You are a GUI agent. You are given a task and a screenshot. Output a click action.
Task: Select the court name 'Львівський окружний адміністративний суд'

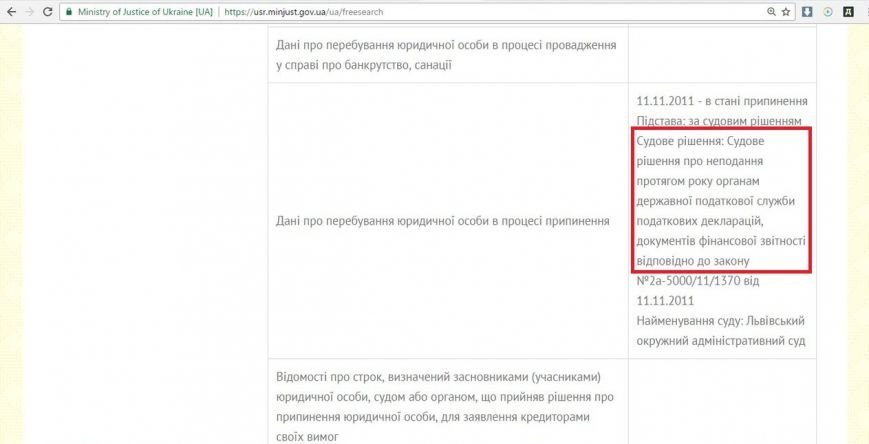point(720,331)
